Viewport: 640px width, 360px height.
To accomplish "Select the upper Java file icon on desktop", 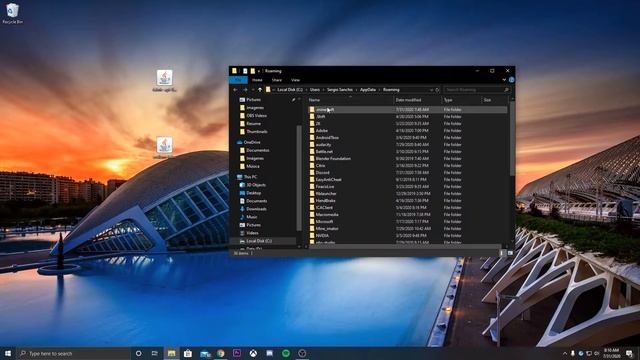I will coord(164,80).
